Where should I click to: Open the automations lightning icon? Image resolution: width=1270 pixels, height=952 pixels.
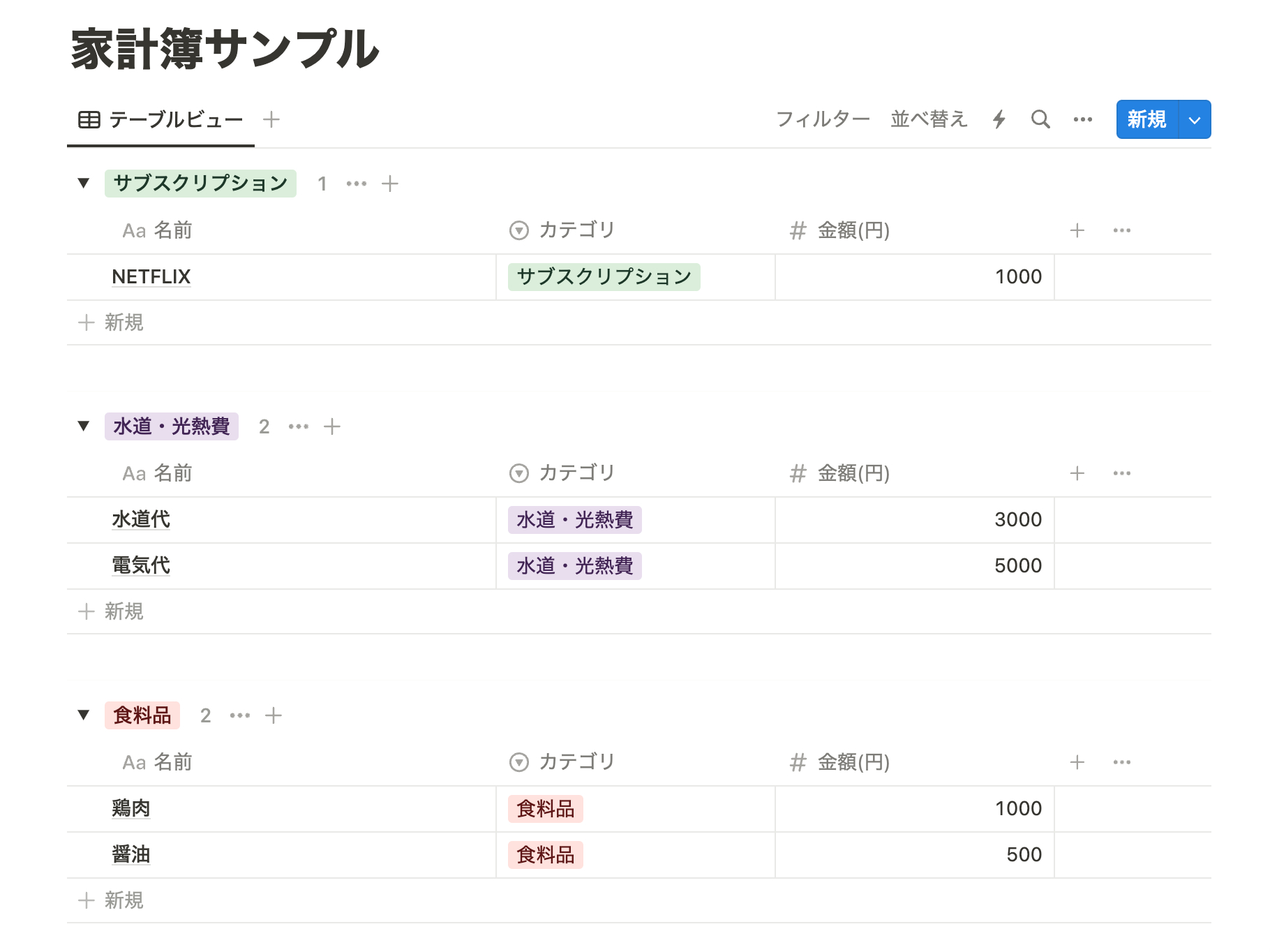pos(999,119)
